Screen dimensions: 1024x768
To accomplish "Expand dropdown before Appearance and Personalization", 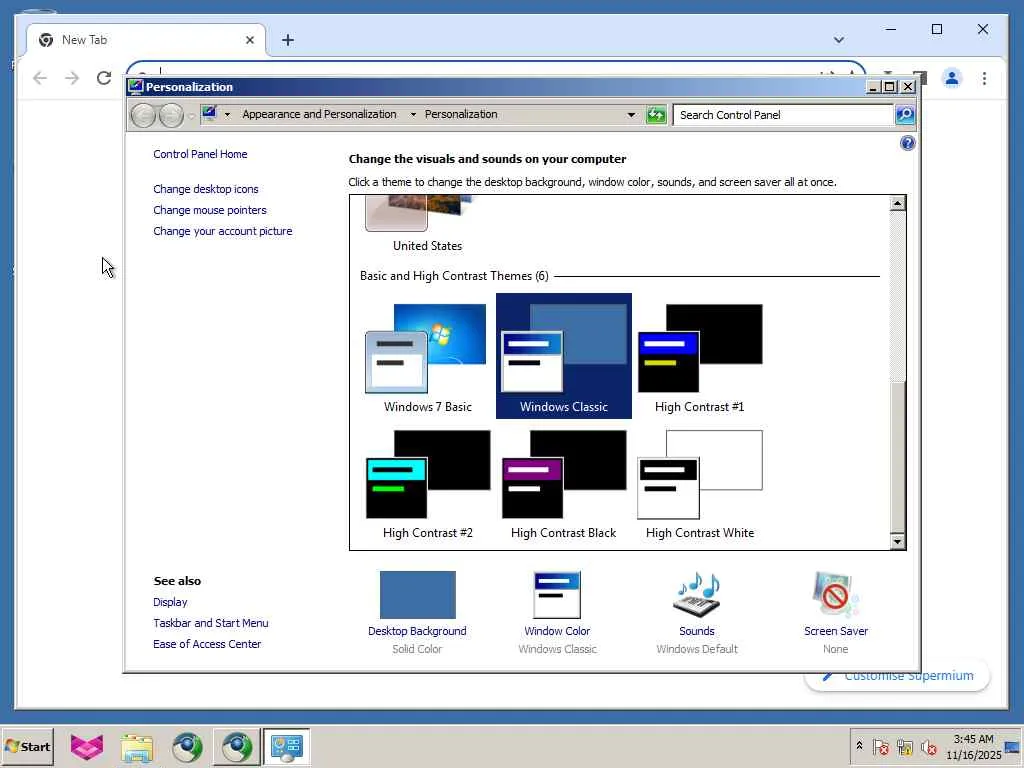I will [x=227, y=115].
